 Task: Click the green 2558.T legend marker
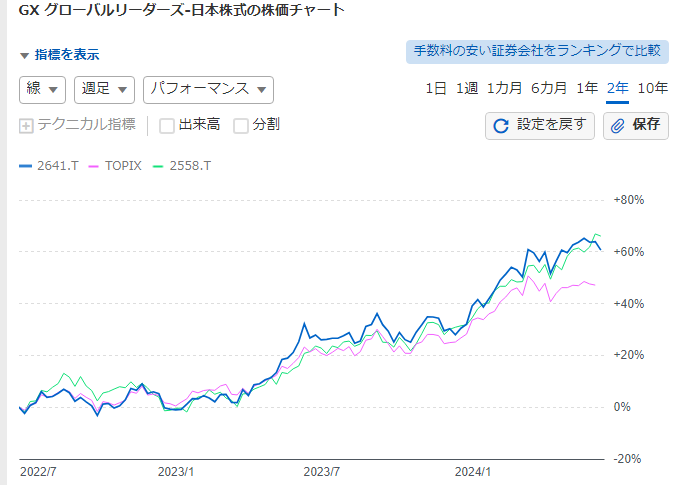pyautogui.click(x=158, y=166)
